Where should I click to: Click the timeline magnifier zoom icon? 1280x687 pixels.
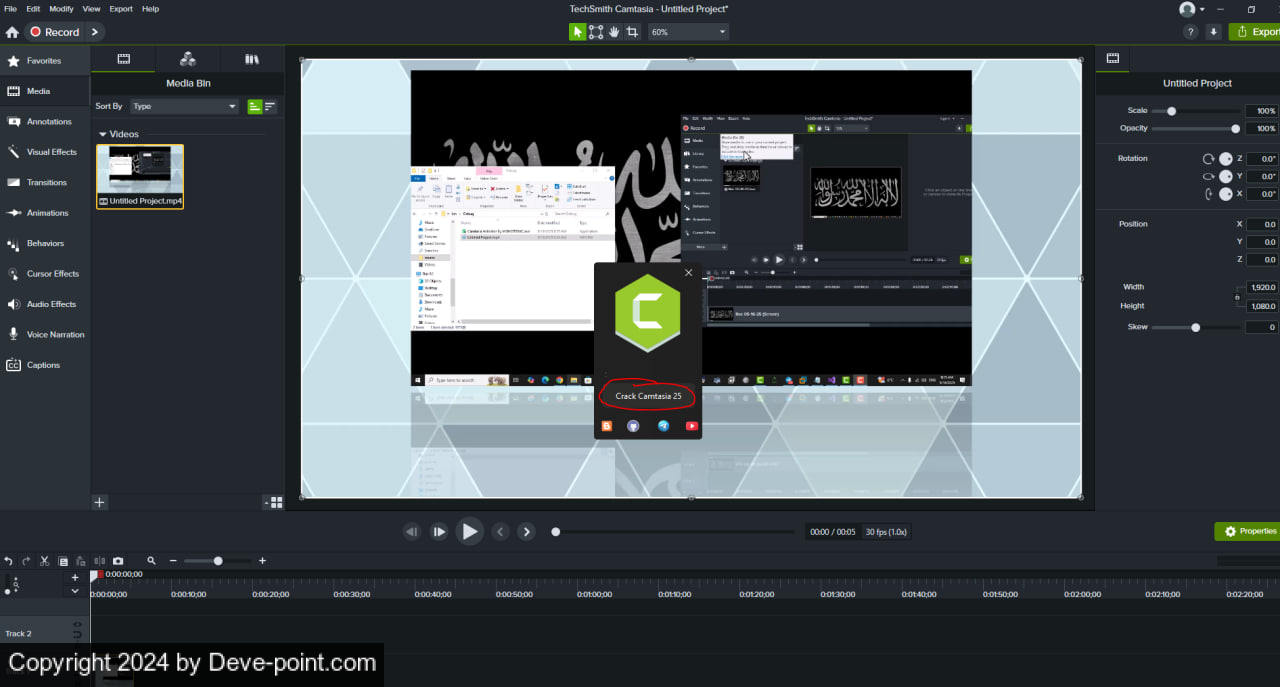[151, 561]
